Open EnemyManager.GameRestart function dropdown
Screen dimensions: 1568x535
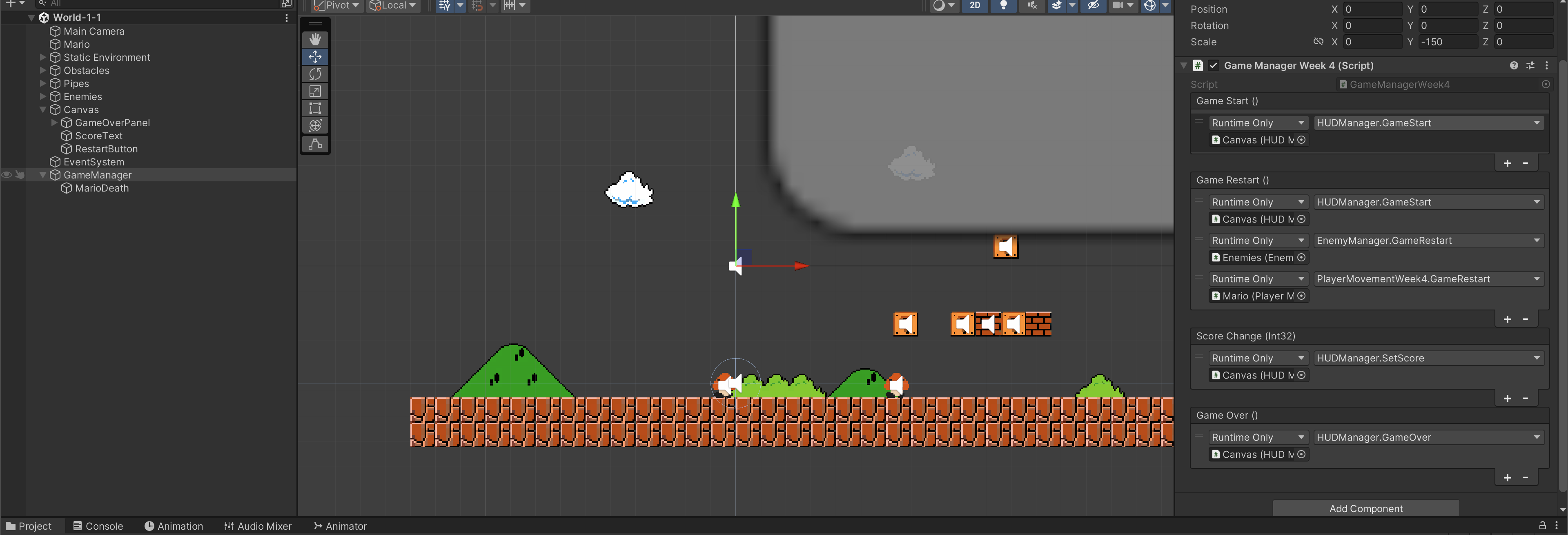coord(1428,241)
